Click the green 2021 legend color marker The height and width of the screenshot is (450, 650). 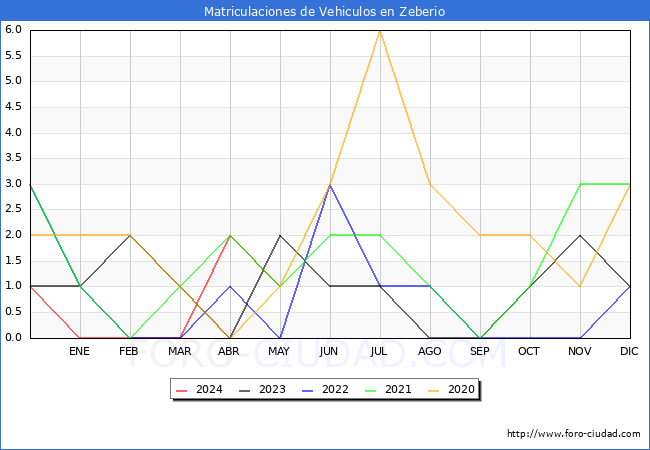point(371,390)
